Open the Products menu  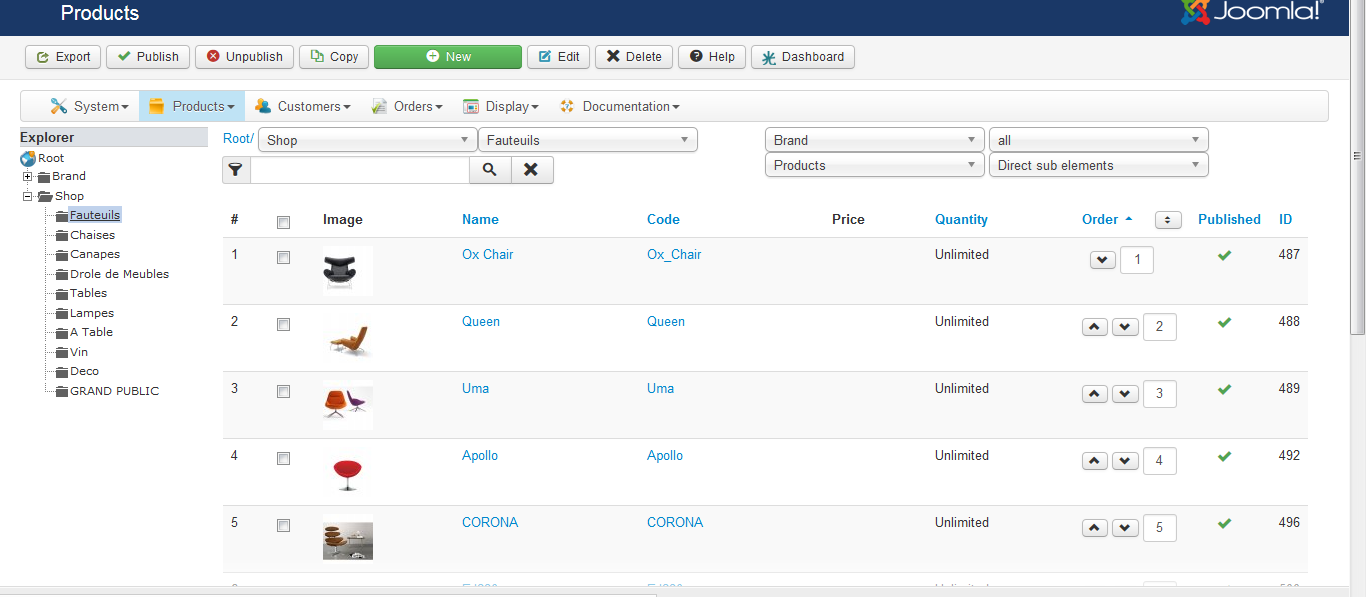pyautogui.click(x=192, y=106)
